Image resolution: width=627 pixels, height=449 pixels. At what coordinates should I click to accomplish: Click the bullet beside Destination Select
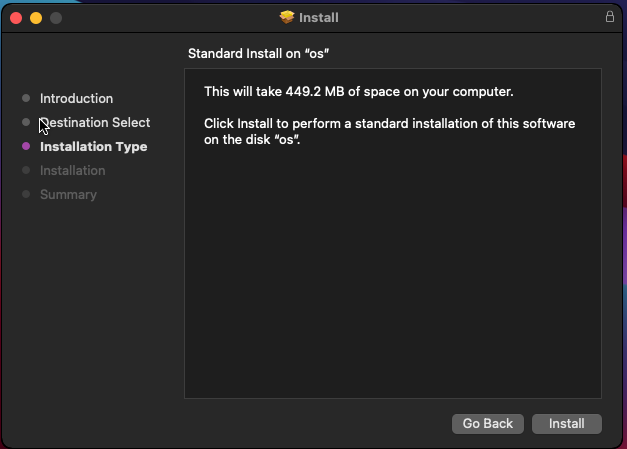click(x=26, y=122)
